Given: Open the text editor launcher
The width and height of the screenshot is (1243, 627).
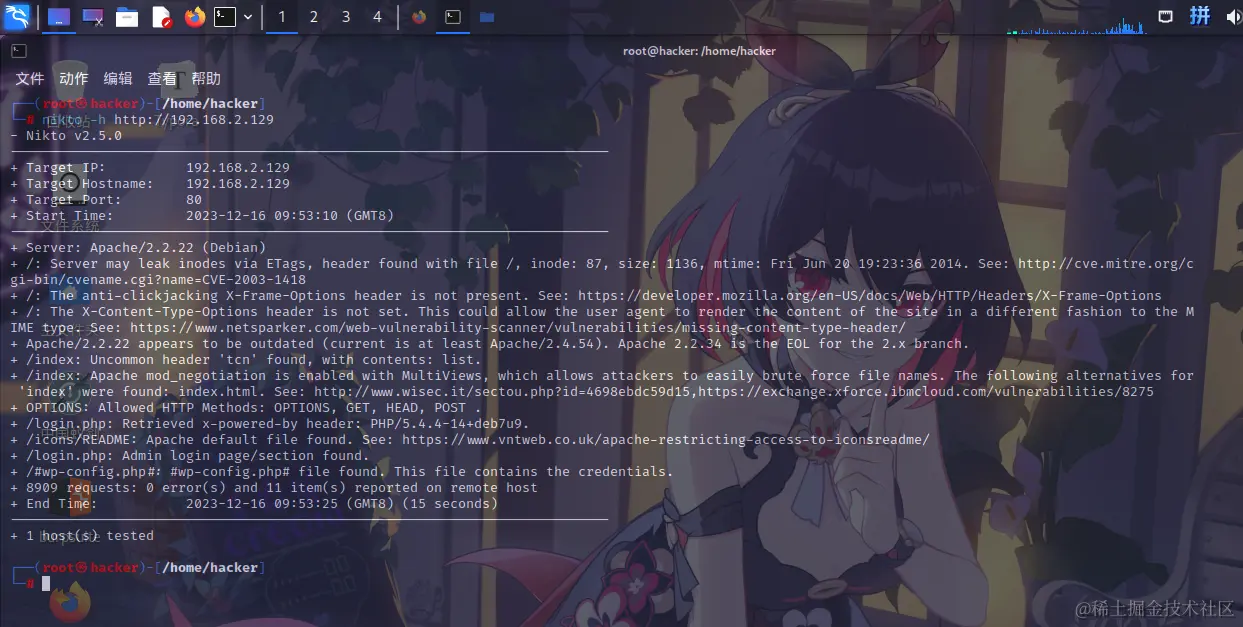Looking at the screenshot, I should (161, 17).
